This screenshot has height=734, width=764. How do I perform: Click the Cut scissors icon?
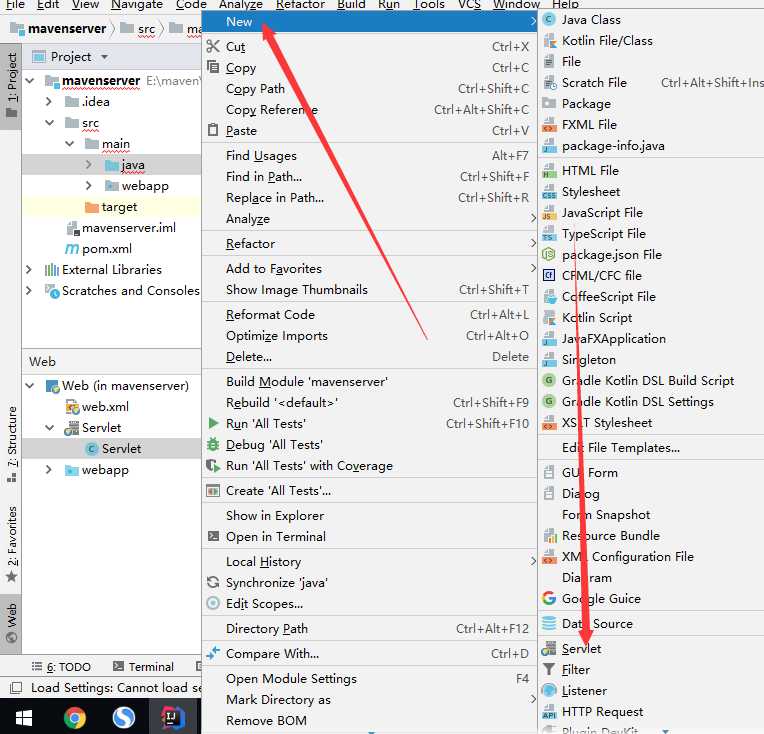click(x=213, y=46)
